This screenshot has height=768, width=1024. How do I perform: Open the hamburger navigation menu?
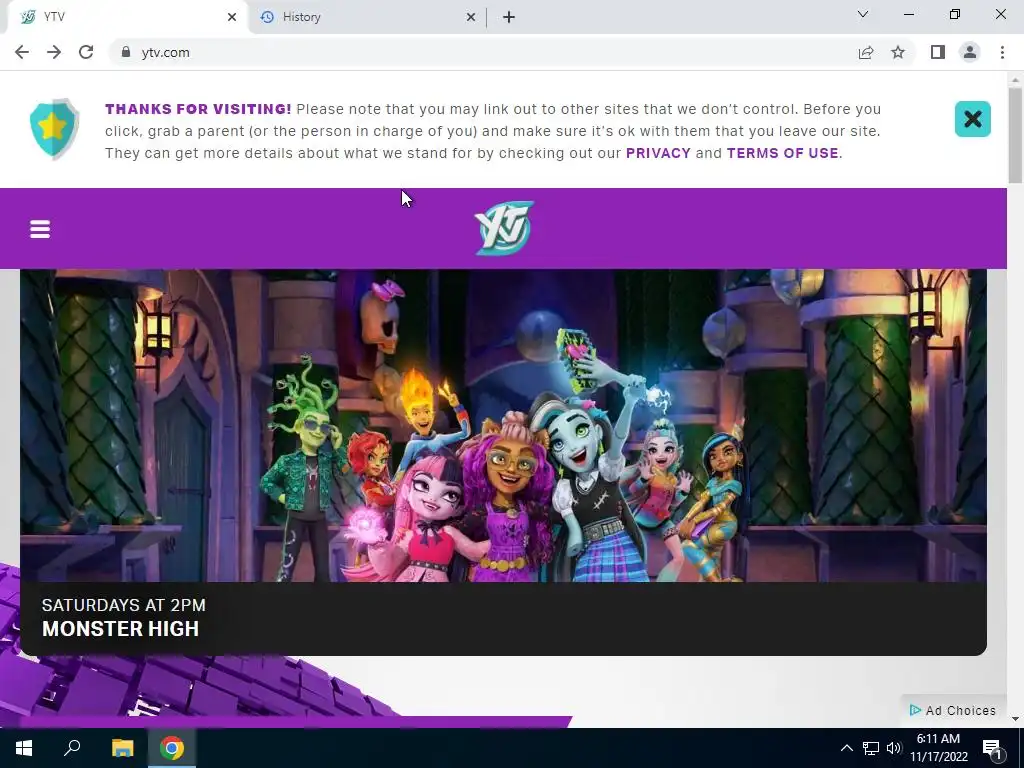point(40,229)
